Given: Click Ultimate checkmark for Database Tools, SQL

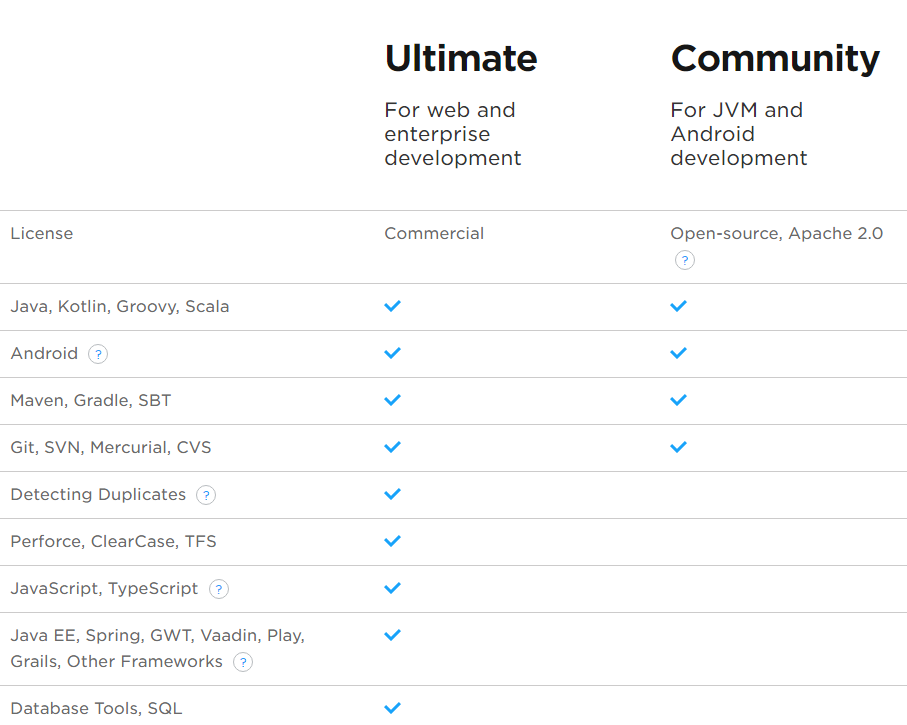Looking at the screenshot, I should pos(392,708).
